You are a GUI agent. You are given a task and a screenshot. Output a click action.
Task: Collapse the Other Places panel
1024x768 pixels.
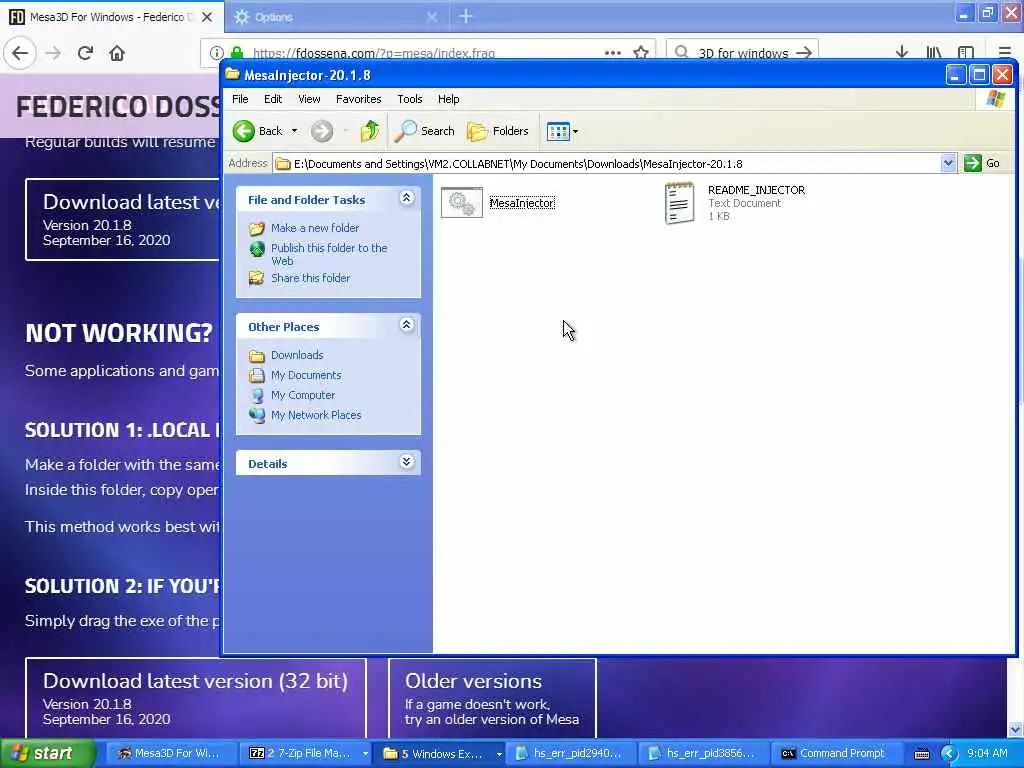[406, 325]
